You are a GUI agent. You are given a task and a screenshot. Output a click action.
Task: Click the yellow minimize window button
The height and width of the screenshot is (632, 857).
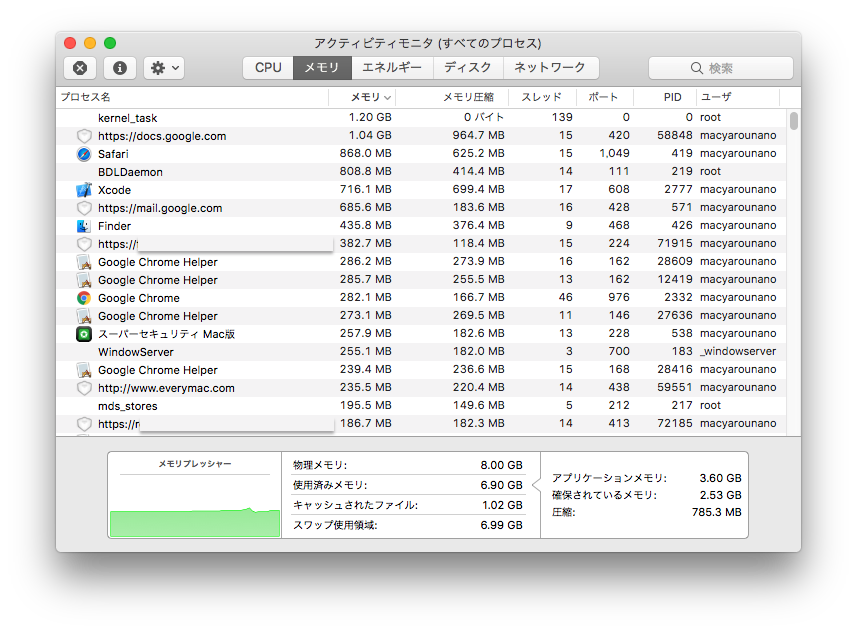[90, 43]
